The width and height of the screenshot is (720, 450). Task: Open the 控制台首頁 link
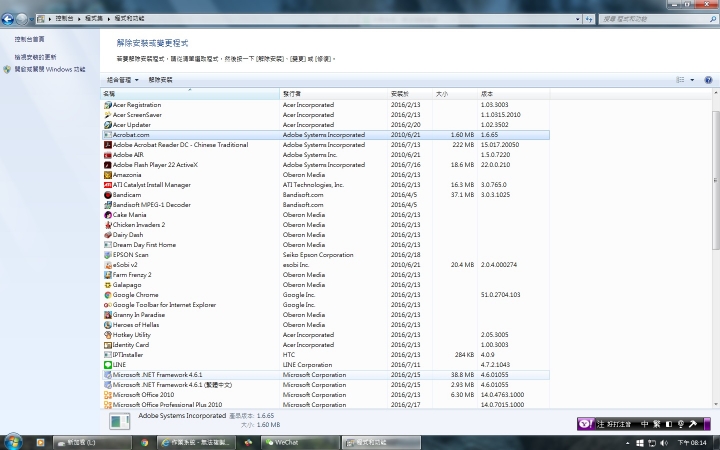(29, 39)
